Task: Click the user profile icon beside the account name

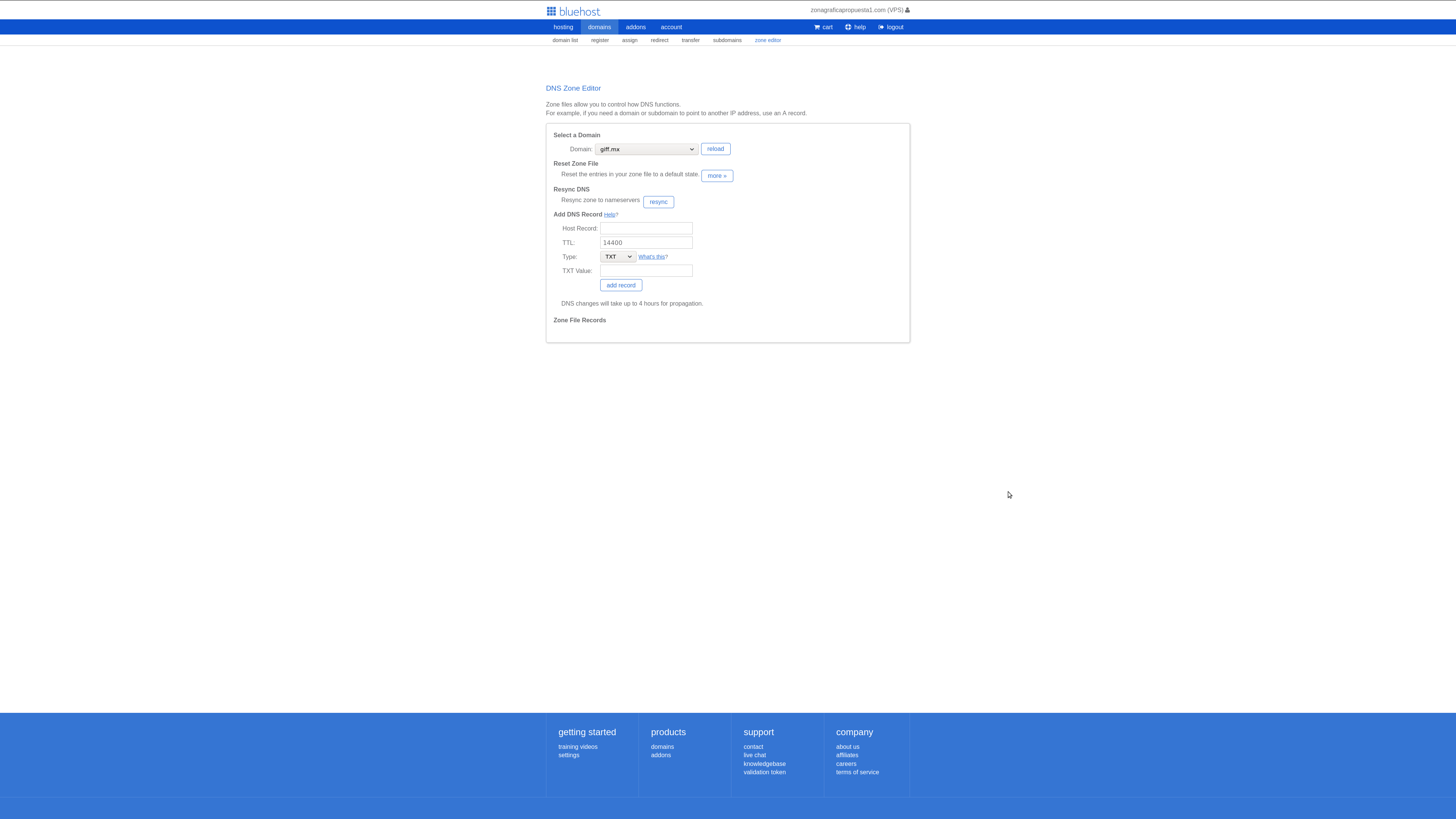Action: [907, 10]
